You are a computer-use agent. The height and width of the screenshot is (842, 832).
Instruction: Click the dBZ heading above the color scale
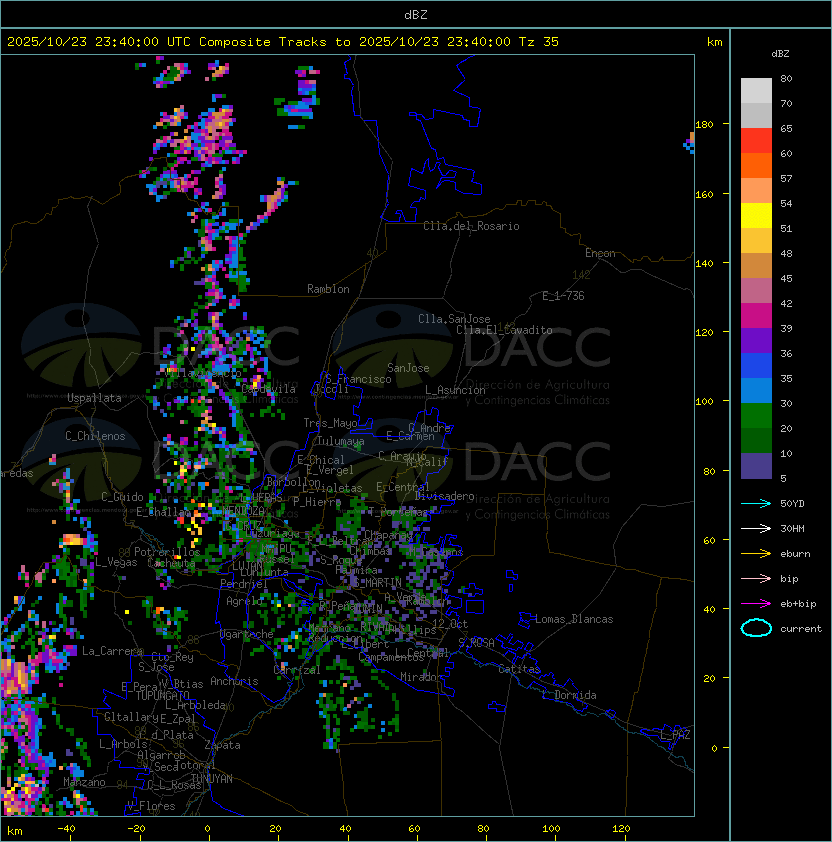coord(780,54)
